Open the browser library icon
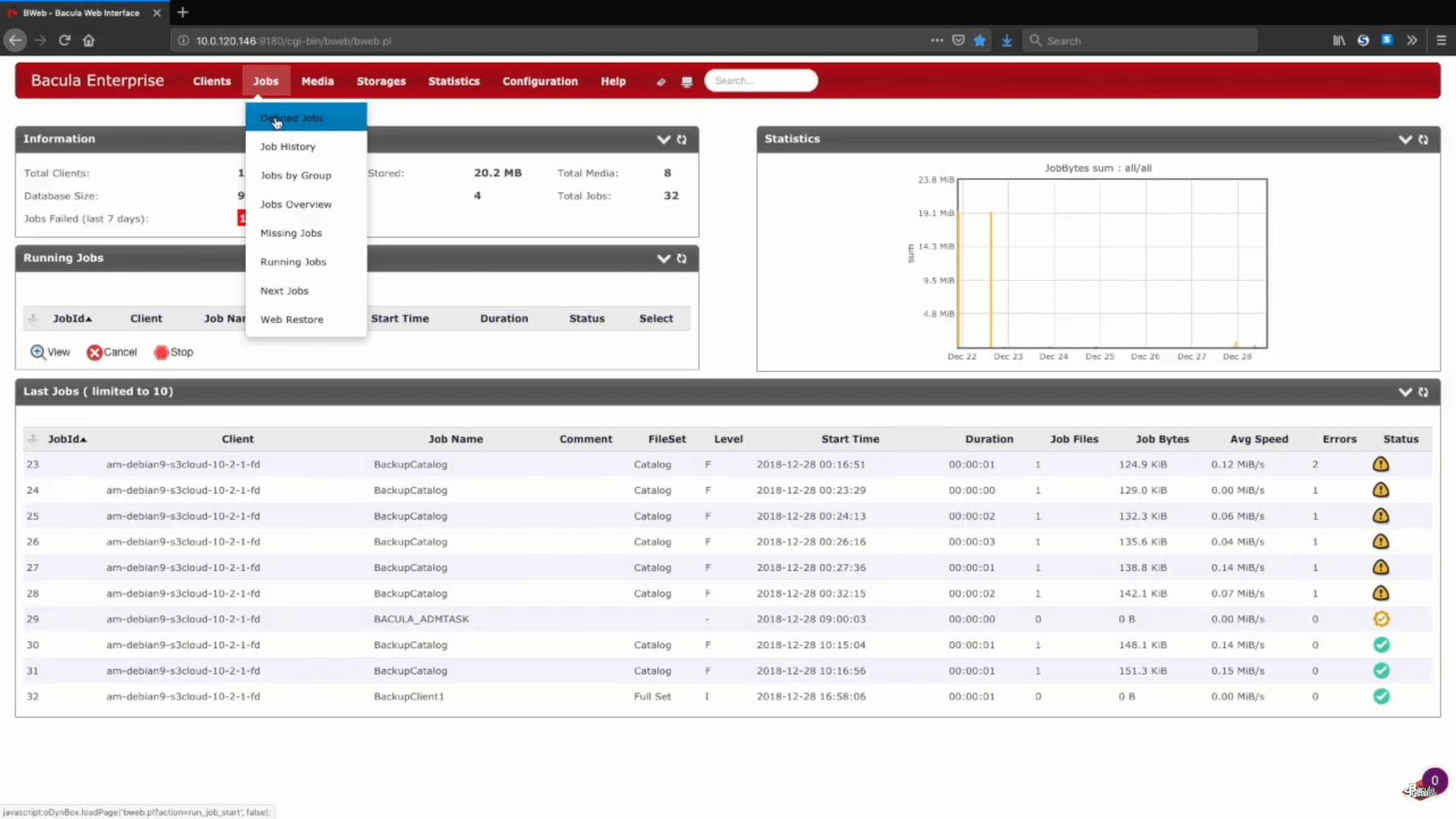 1339,40
